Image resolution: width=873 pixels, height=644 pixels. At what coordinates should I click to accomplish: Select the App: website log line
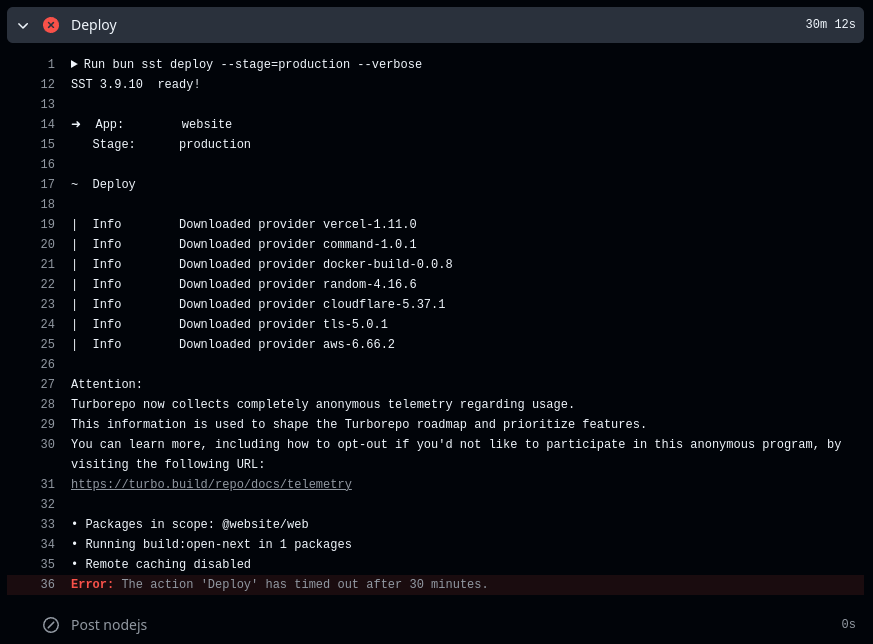151,124
